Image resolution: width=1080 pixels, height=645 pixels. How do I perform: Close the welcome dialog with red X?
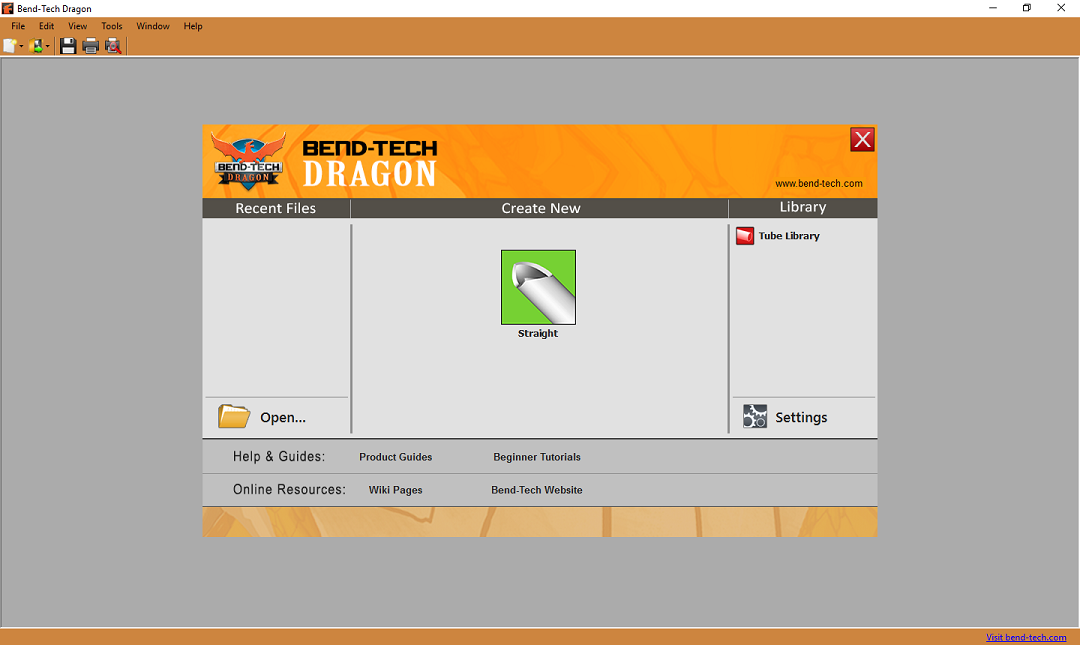pyautogui.click(x=862, y=140)
